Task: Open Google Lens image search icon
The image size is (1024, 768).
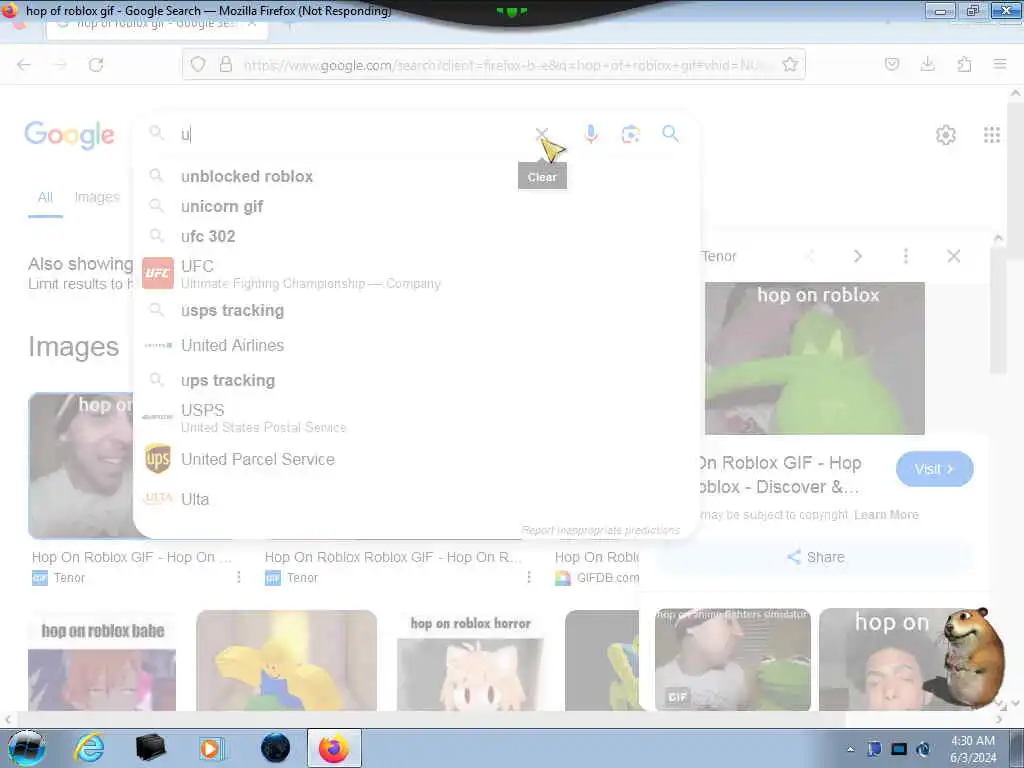Action: (x=630, y=135)
